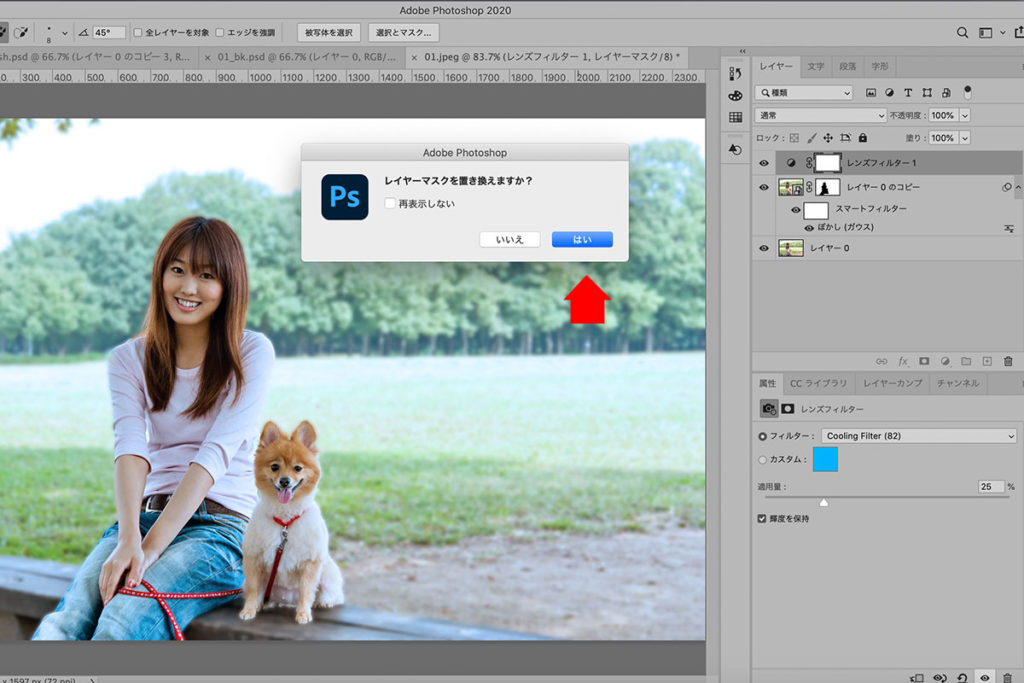Click the link layers icon
Image resolution: width=1024 pixels, height=683 pixels.
(x=882, y=361)
